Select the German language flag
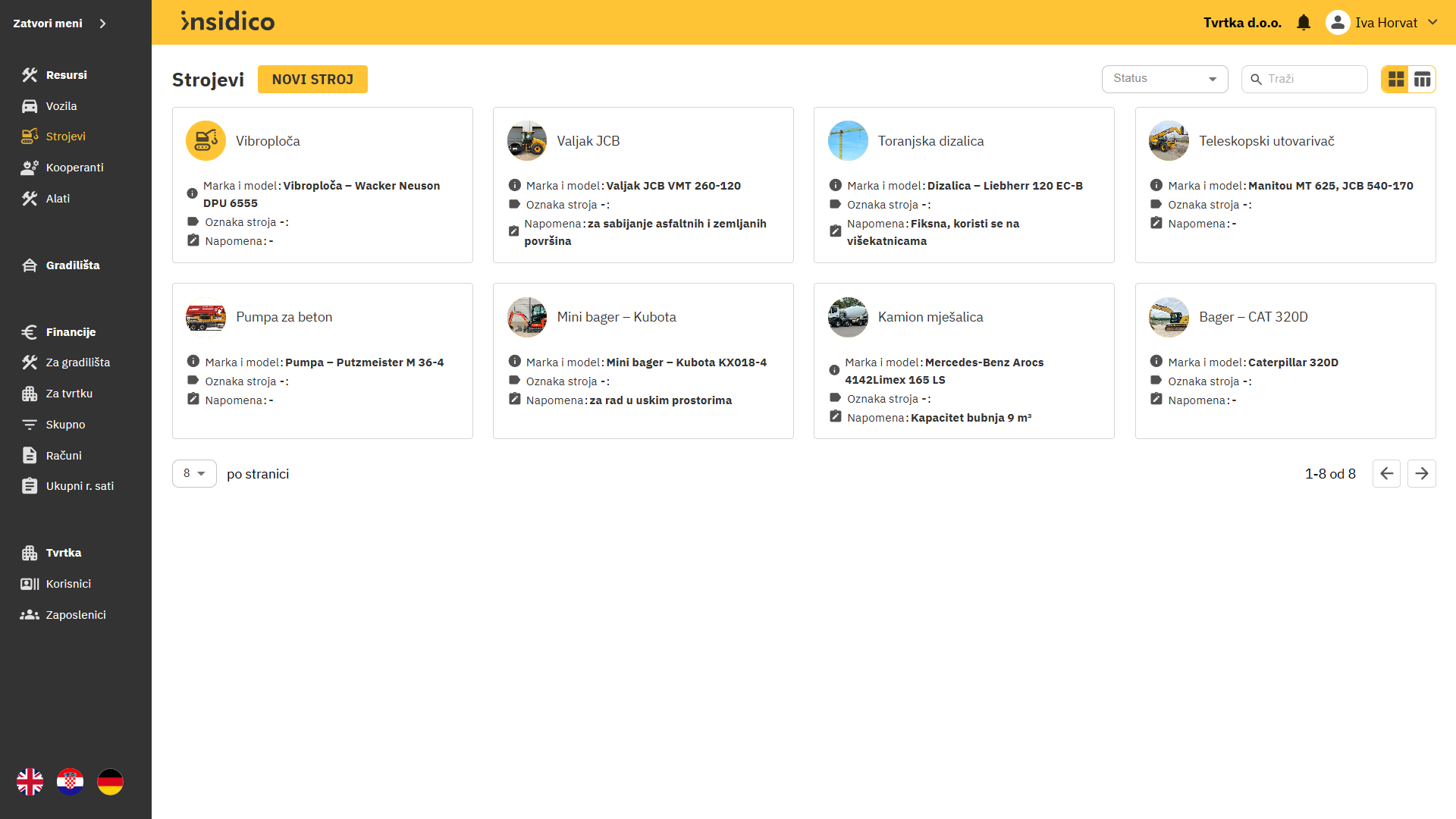Image resolution: width=1456 pixels, height=819 pixels. 110,782
